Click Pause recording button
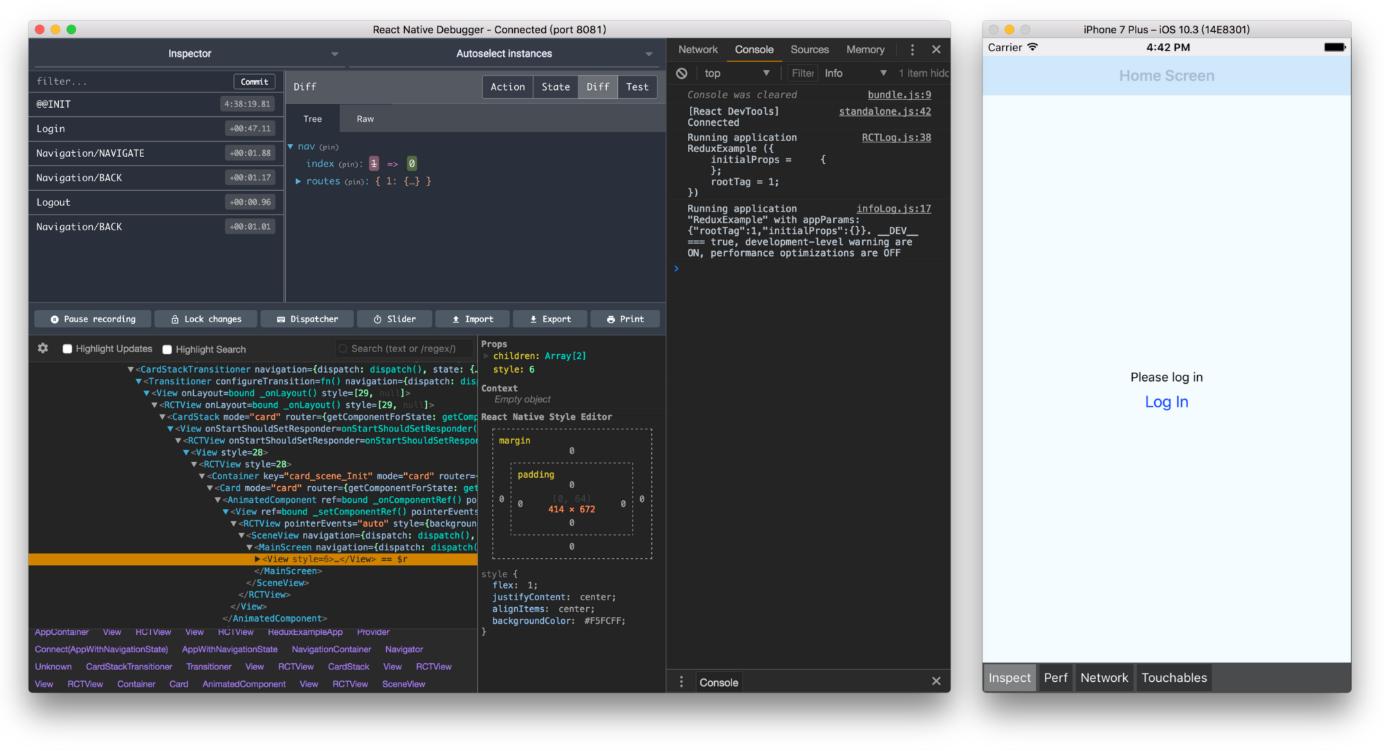Screen dimensions: 1384x751 pos(93,319)
